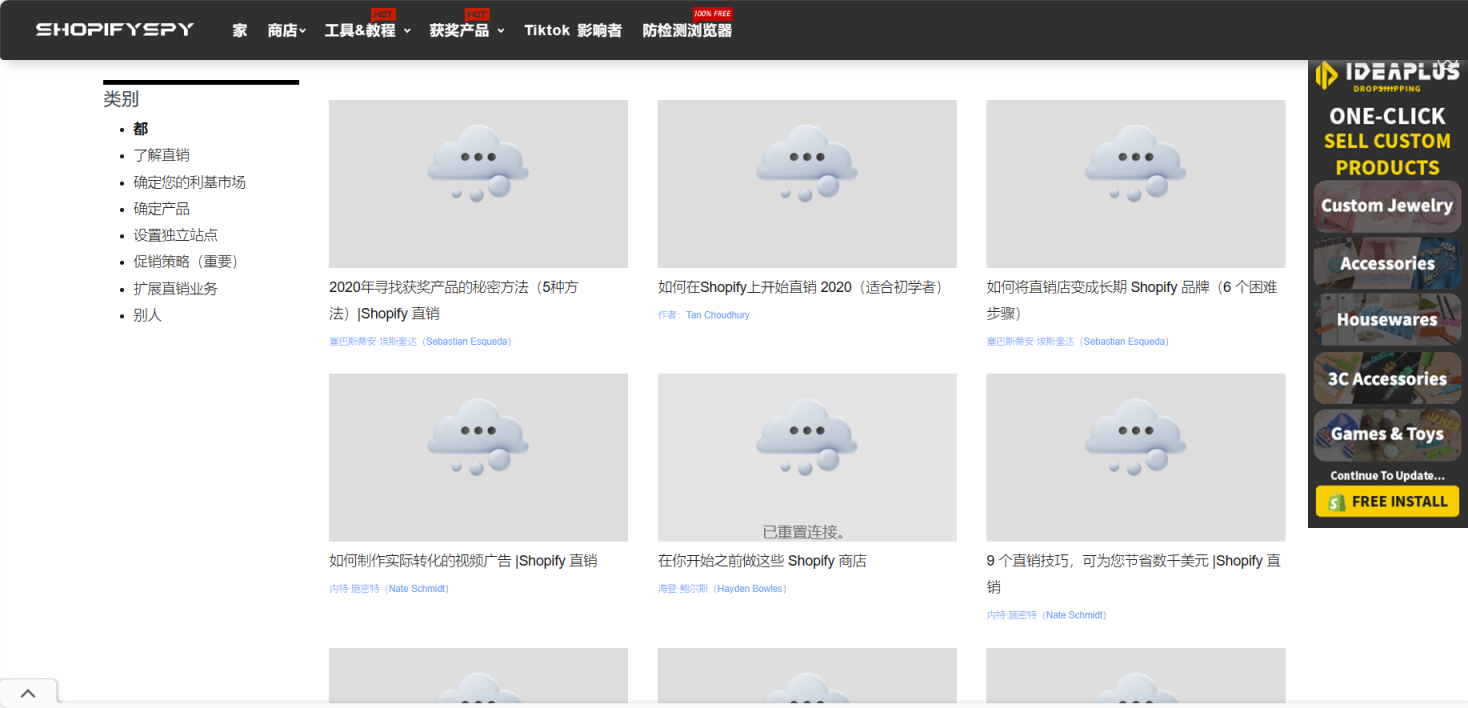
Task: Click author link Tan Choudhury
Action: (717, 315)
